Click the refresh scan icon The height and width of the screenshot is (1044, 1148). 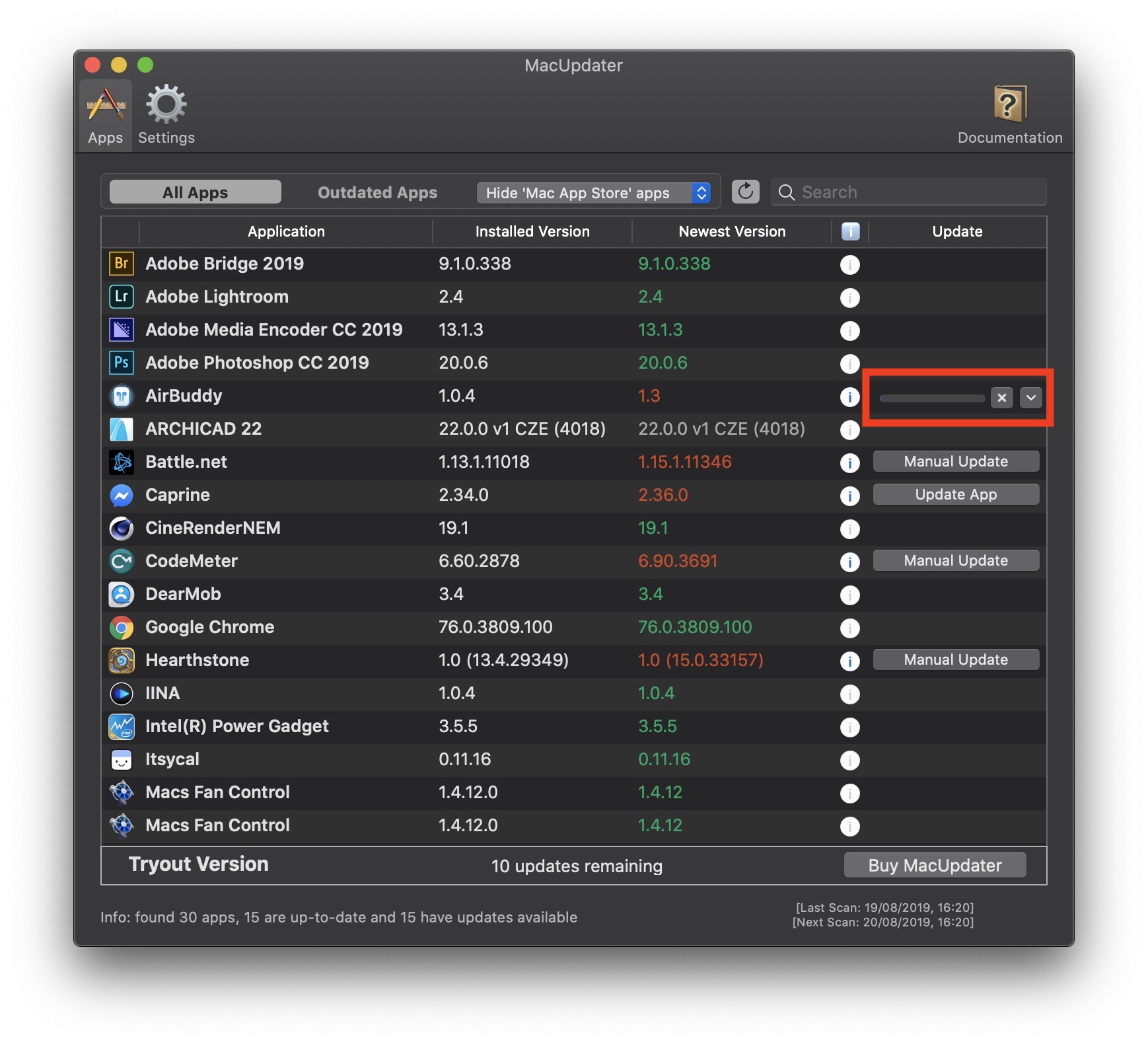(x=745, y=192)
